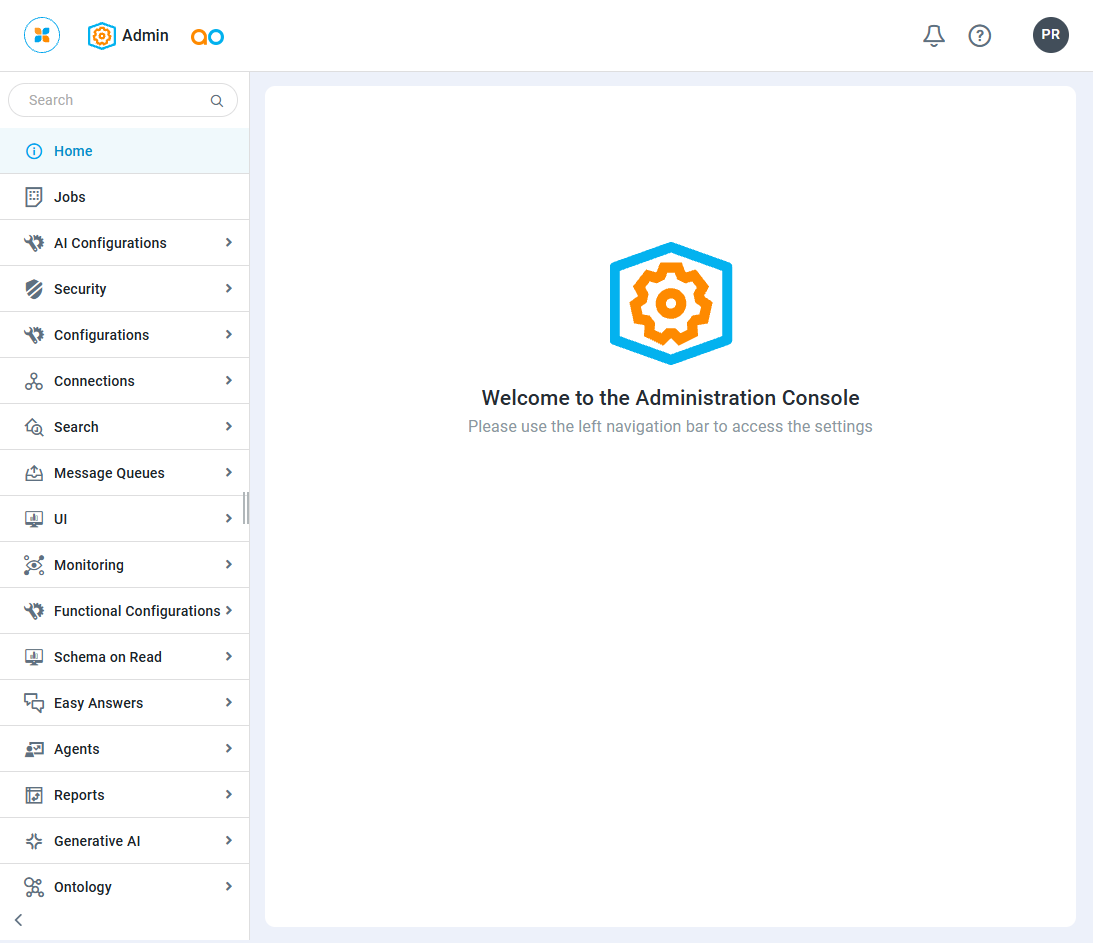Expand the Schema on Read chevron
The height and width of the screenshot is (943, 1093).
[x=229, y=657]
